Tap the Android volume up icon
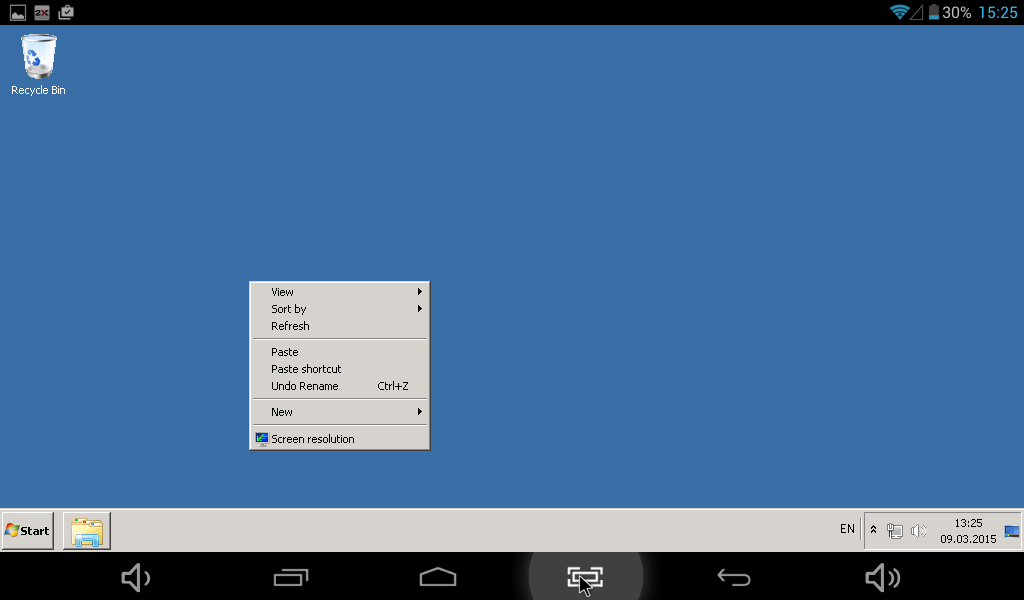 tap(882, 578)
